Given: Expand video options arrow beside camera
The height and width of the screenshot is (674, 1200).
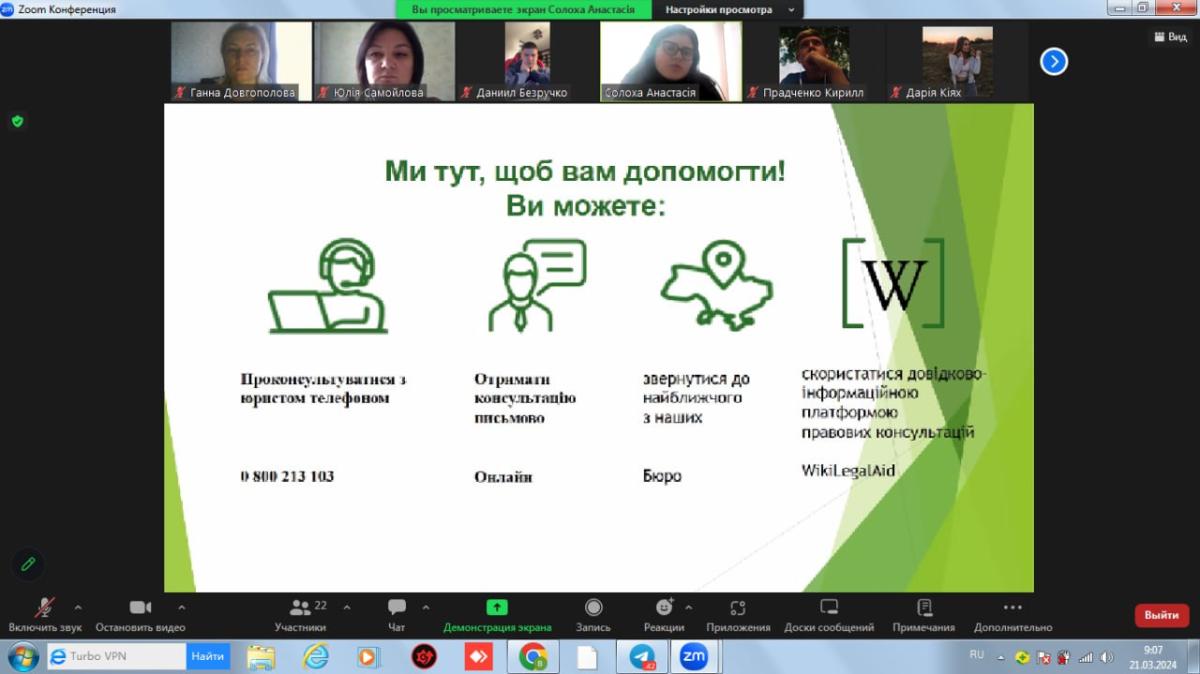Looking at the screenshot, I should pyautogui.click(x=181, y=607).
